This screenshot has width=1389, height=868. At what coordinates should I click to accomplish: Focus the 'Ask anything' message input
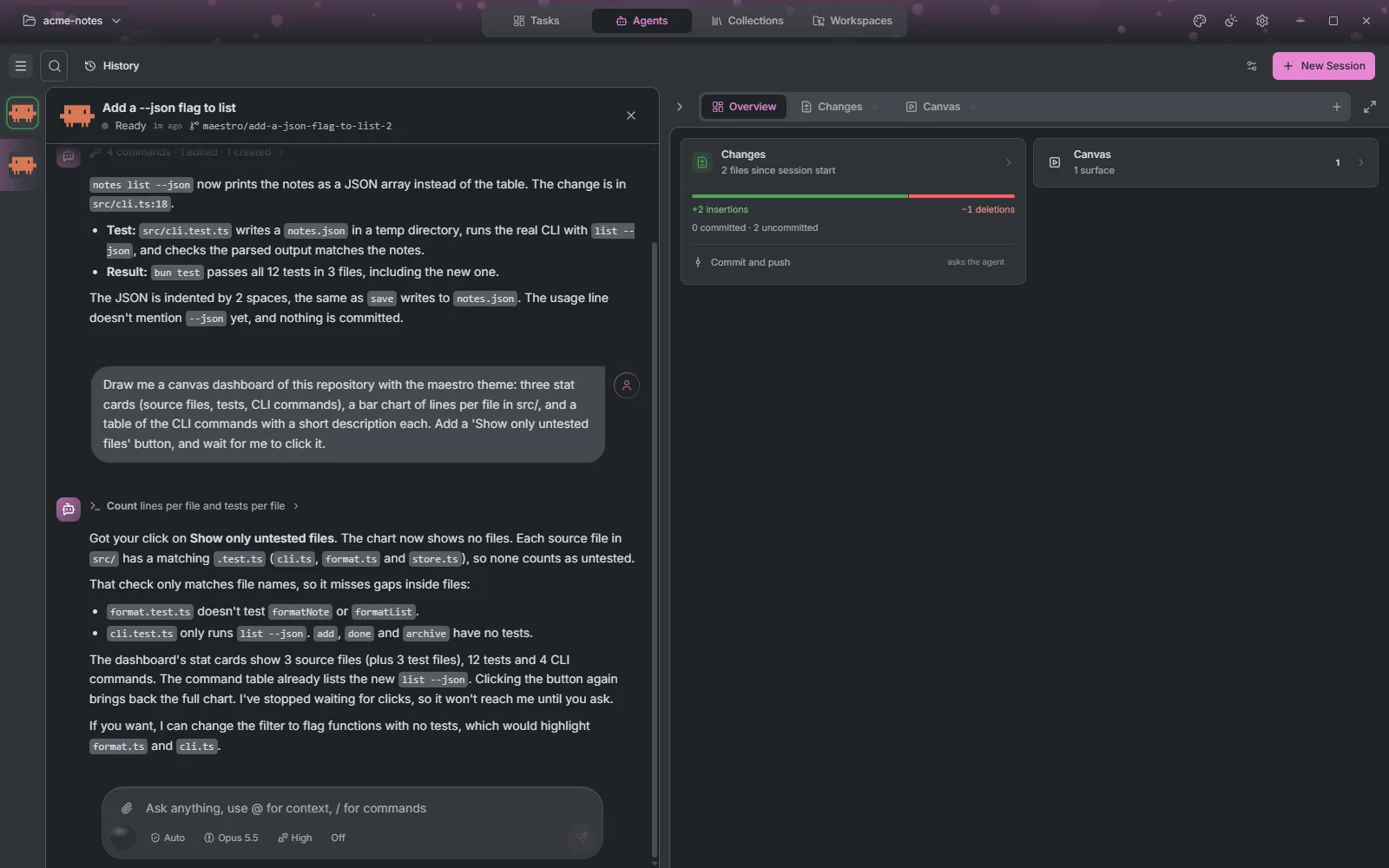pyautogui.click(x=365, y=808)
